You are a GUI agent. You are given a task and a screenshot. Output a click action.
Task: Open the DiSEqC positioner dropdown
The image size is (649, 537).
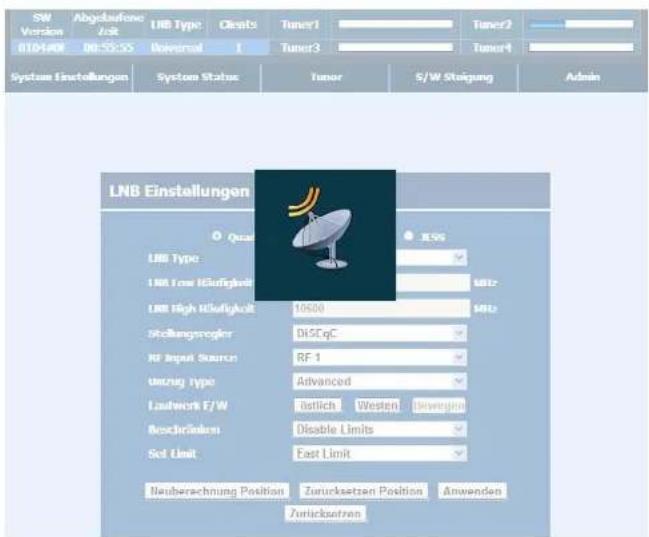(380, 333)
